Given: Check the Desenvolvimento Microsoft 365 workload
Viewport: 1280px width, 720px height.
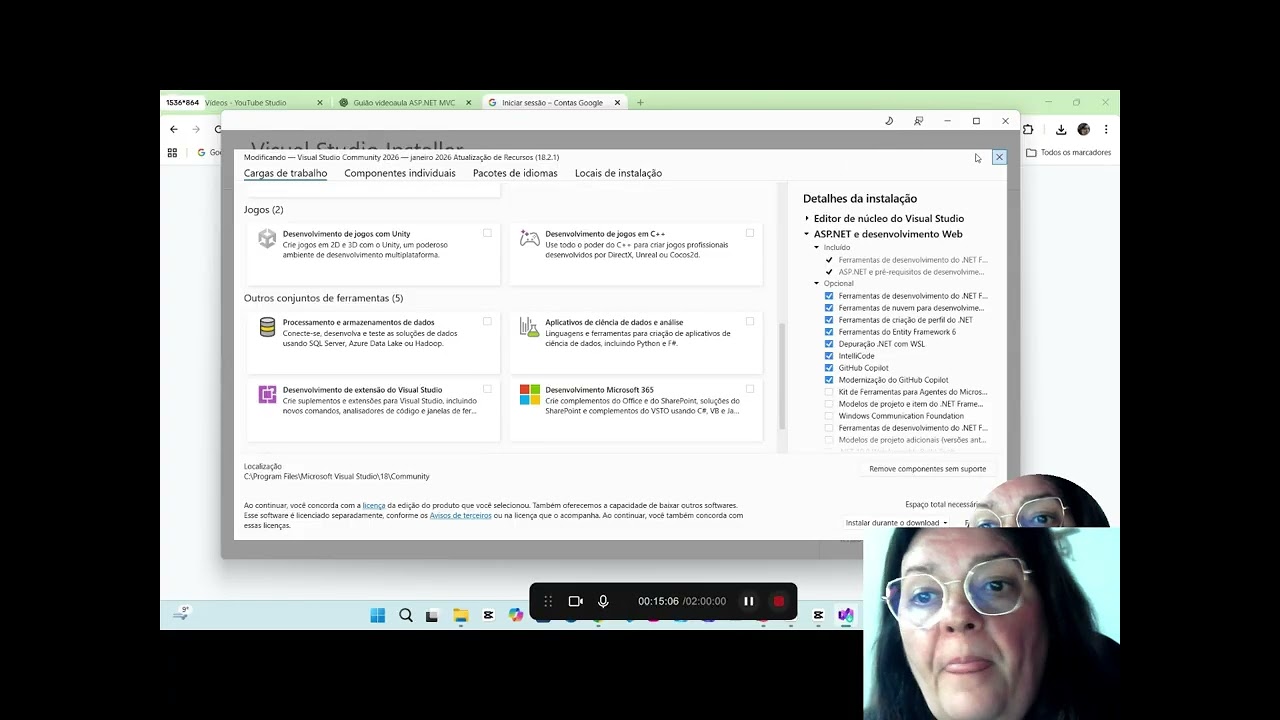Looking at the screenshot, I should click(750, 389).
